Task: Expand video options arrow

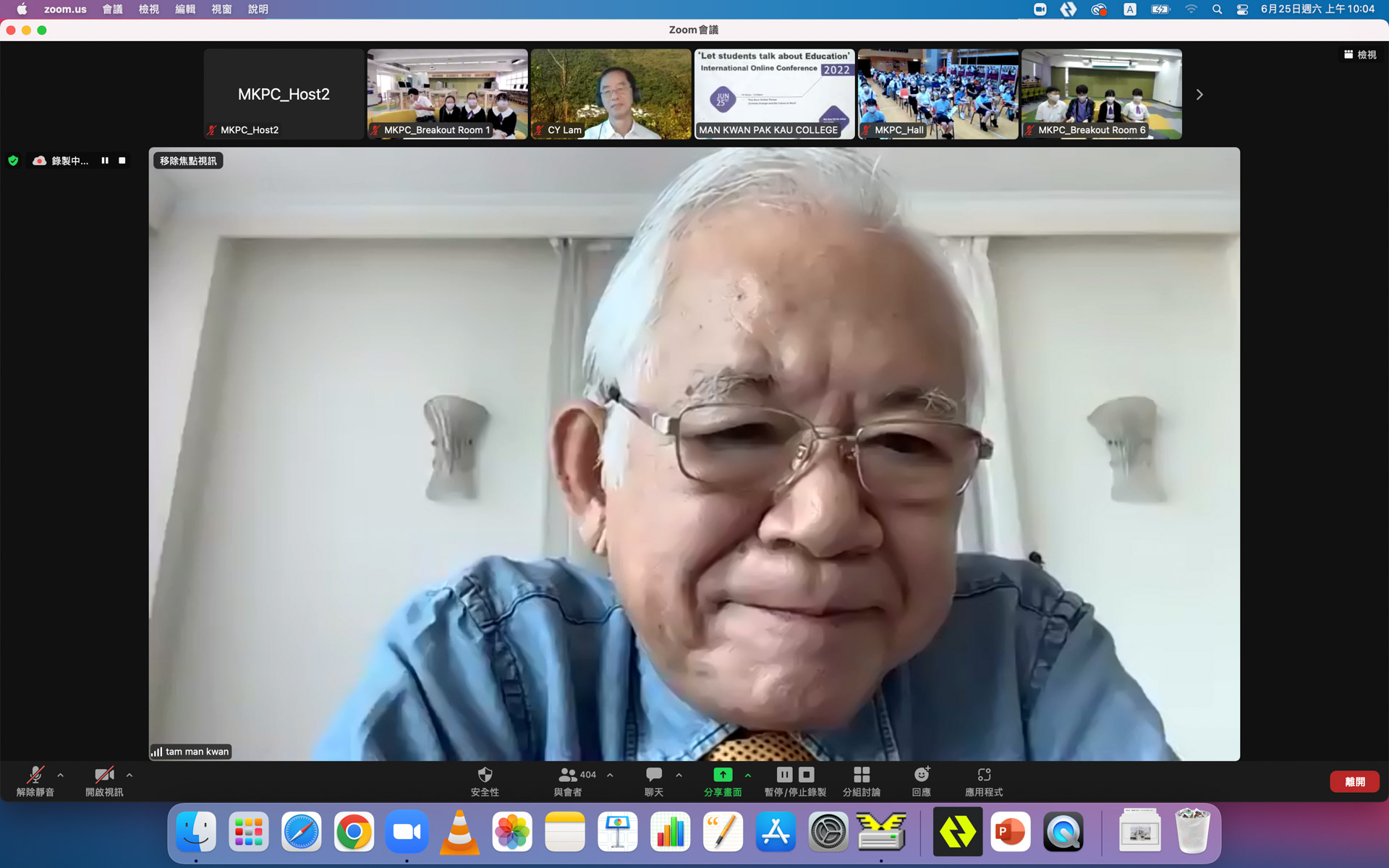Action: (x=129, y=775)
